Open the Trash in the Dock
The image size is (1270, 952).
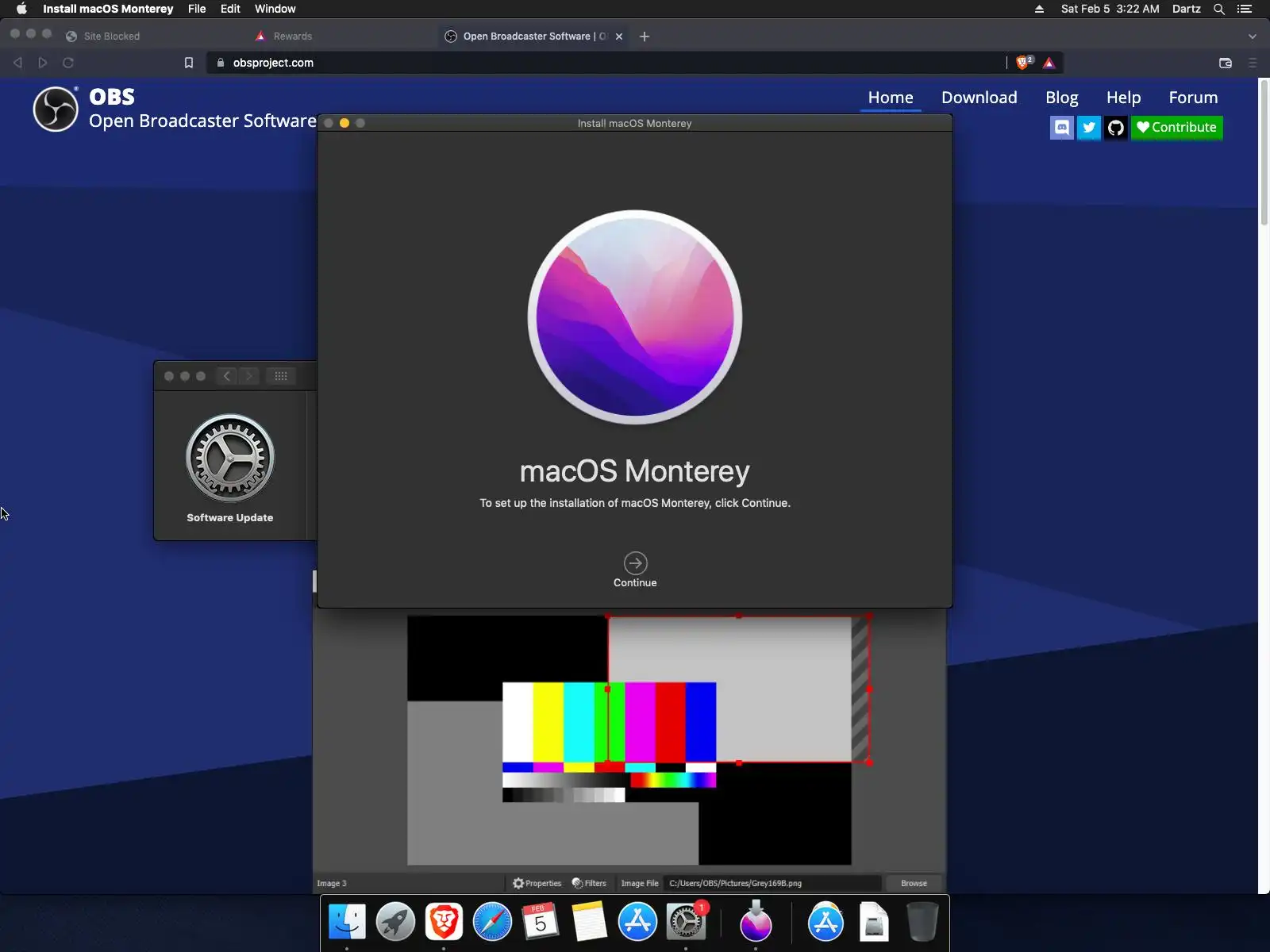coord(922,922)
